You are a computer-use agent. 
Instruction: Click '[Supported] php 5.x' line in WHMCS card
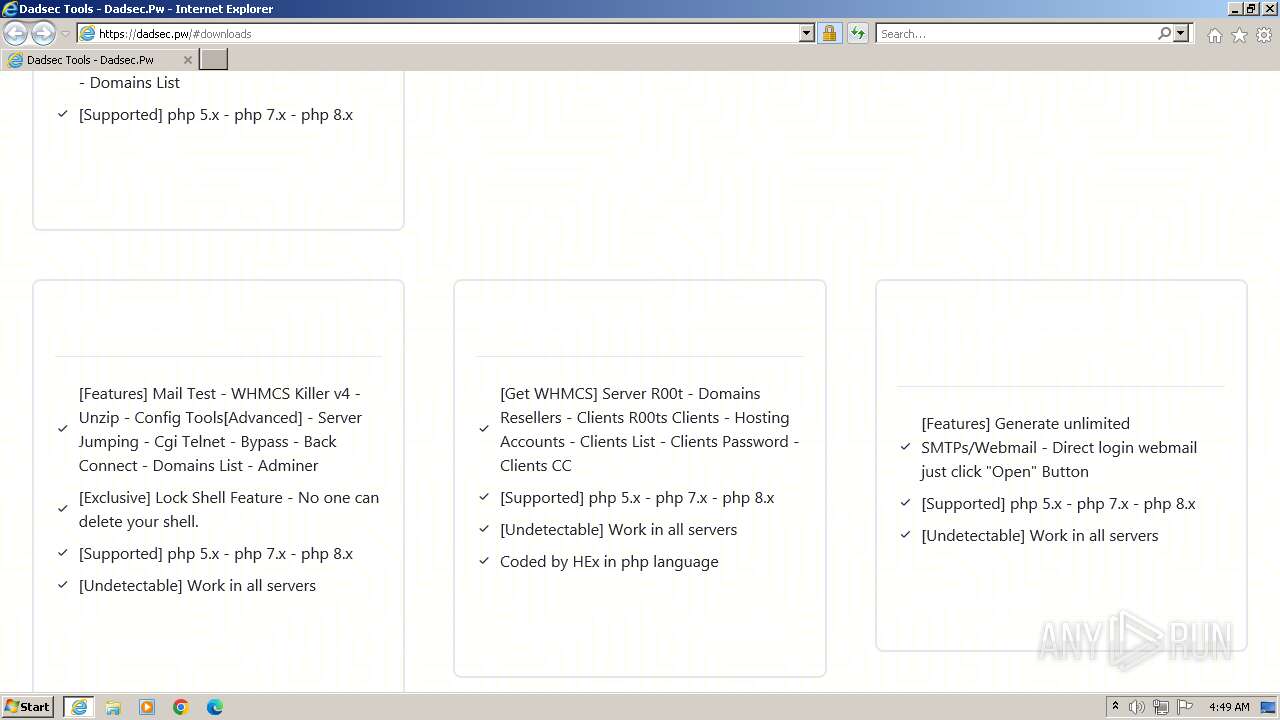click(x=637, y=497)
